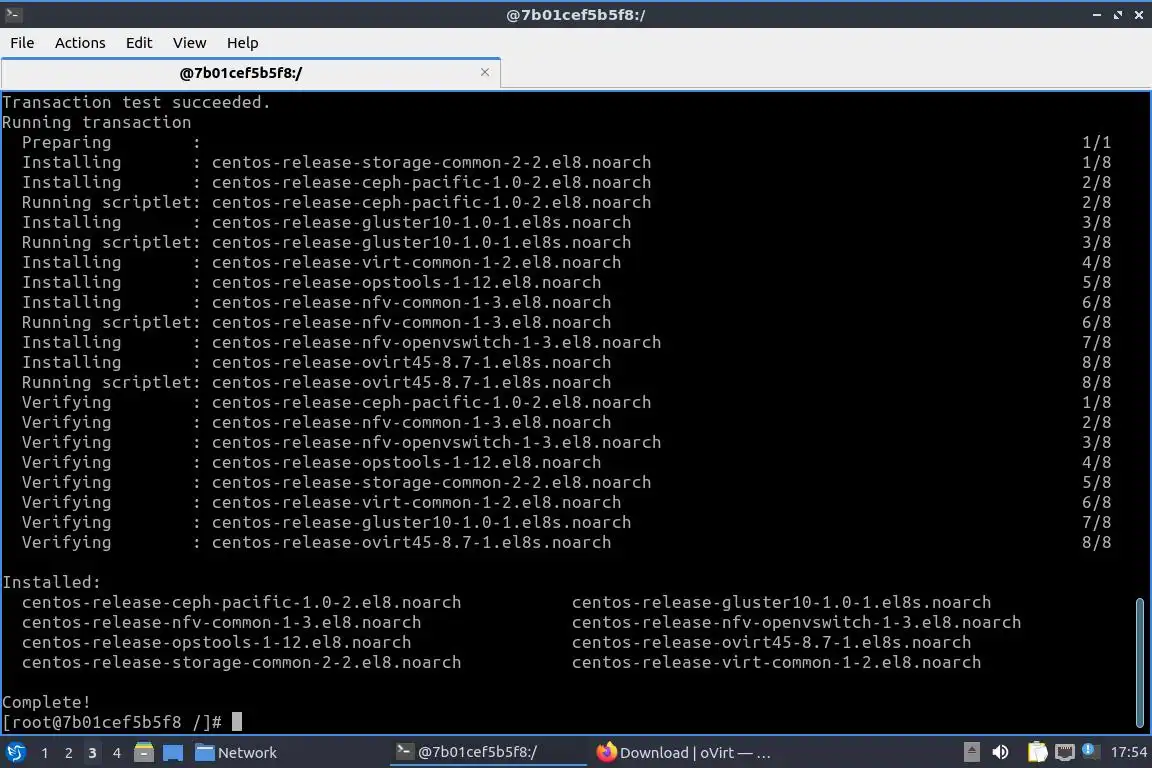Click 'centos-release-virt-common' in Installed list
Image resolution: width=1152 pixels, height=768 pixels.
(776, 662)
